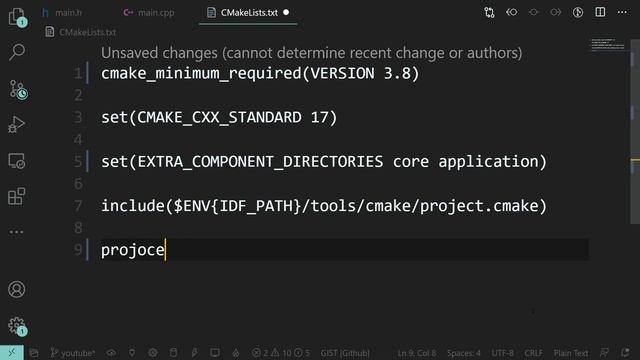Click the folder icon in status bar
The image size is (640, 360).
tap(34, 353)
